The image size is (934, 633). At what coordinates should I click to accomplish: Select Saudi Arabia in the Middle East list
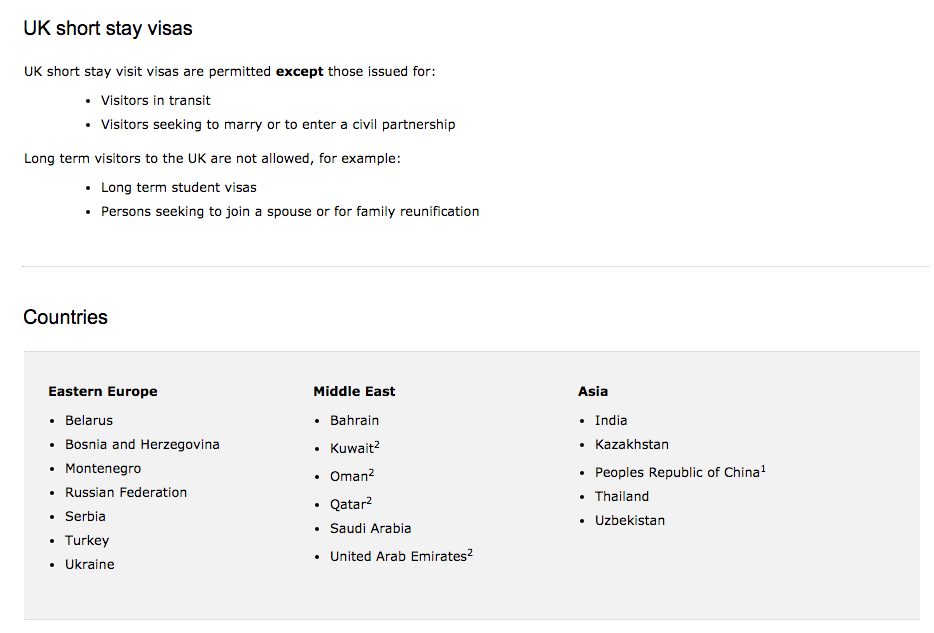point(371,529)
